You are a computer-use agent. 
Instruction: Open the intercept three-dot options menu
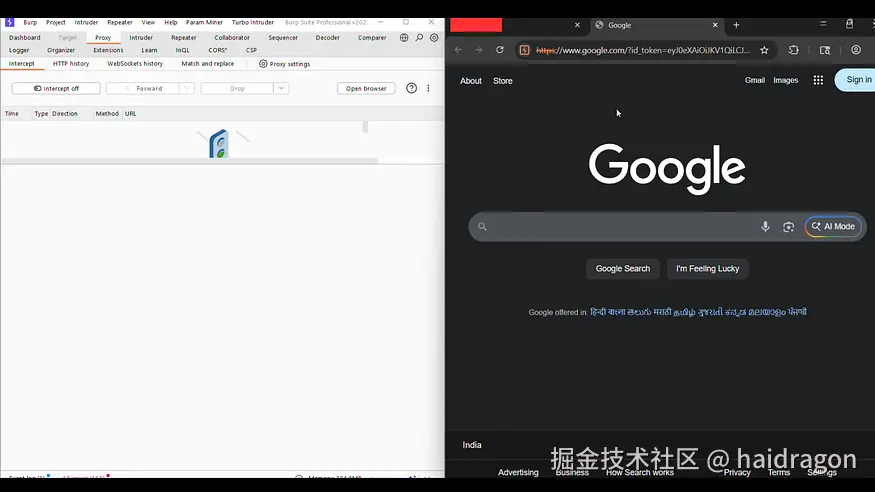(428, 88)
